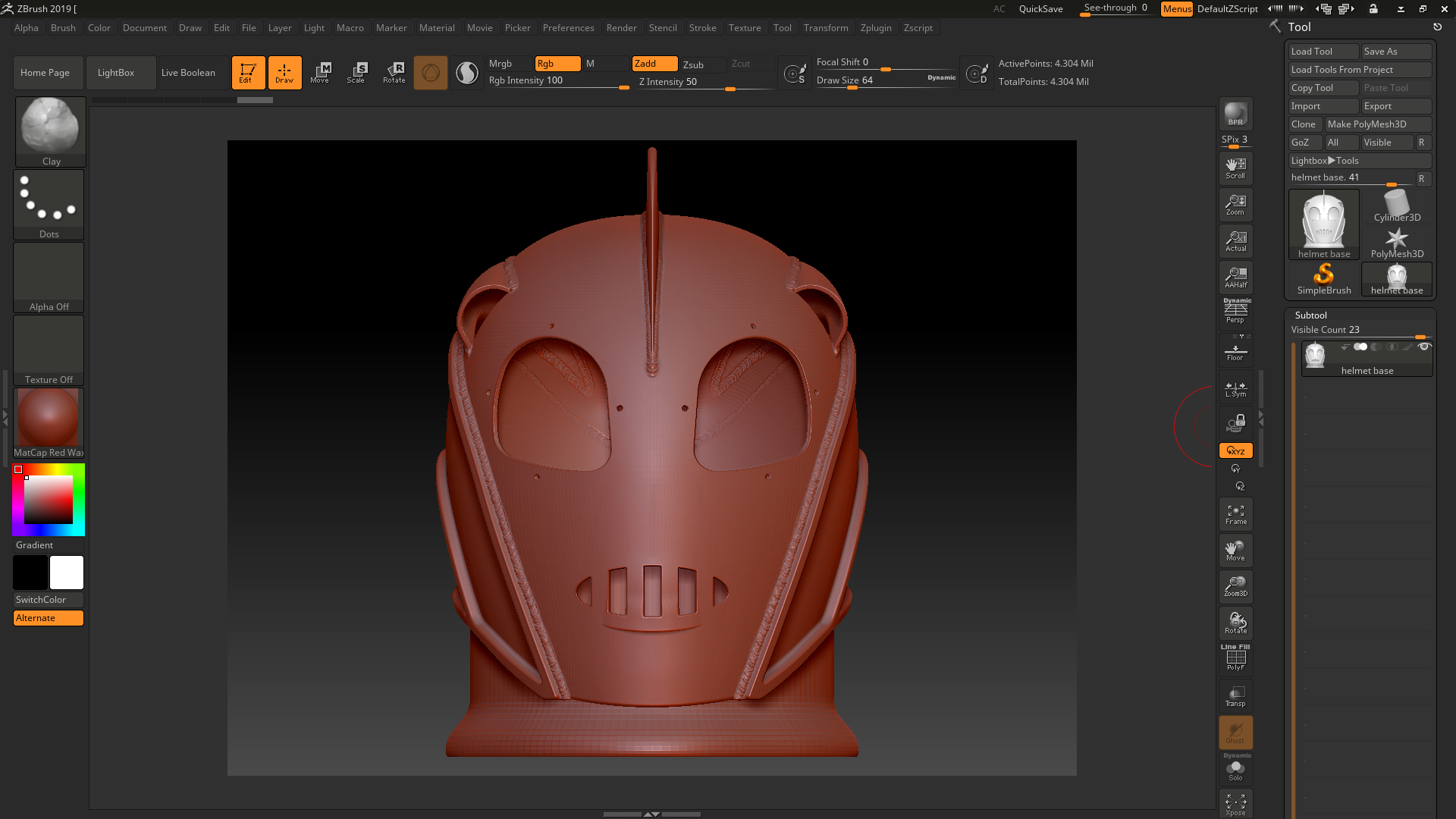This screenshot has width=1456, height=819.
Task: Select the Rotate tool in top shelf
Action: pos(394,73)
